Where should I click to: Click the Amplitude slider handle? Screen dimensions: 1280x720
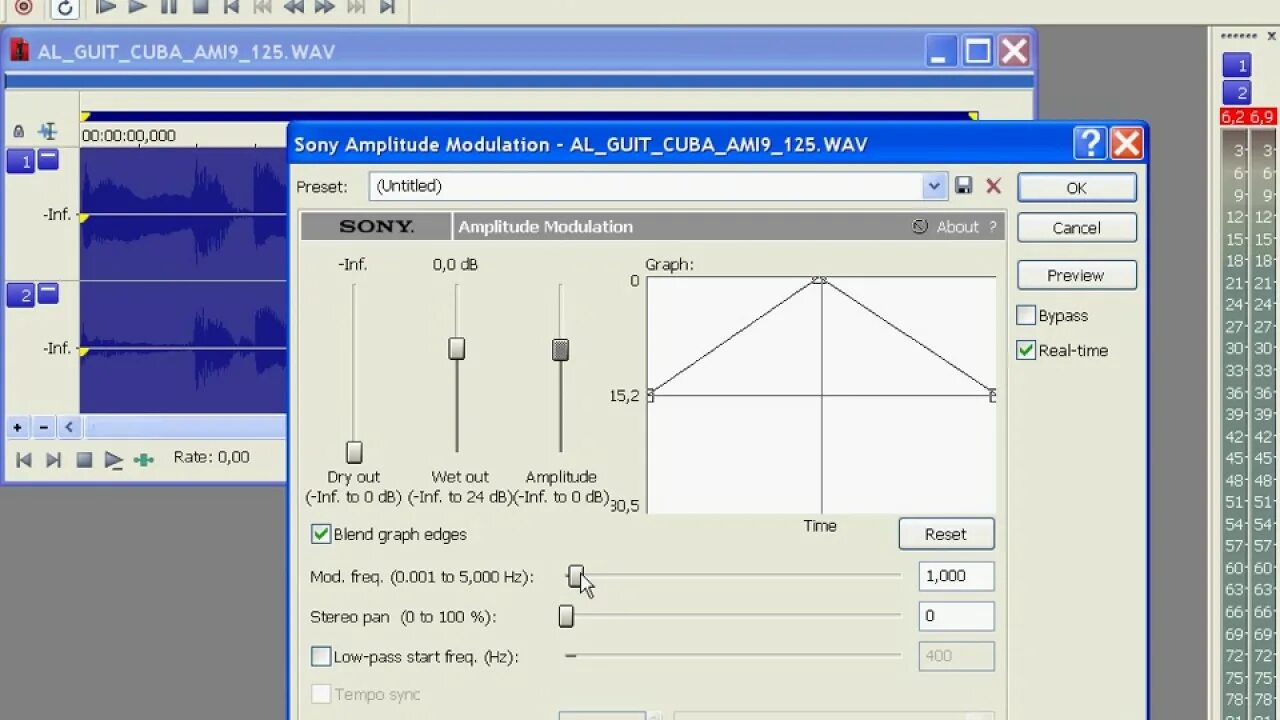pyautogui.click(x=561, y=349)
